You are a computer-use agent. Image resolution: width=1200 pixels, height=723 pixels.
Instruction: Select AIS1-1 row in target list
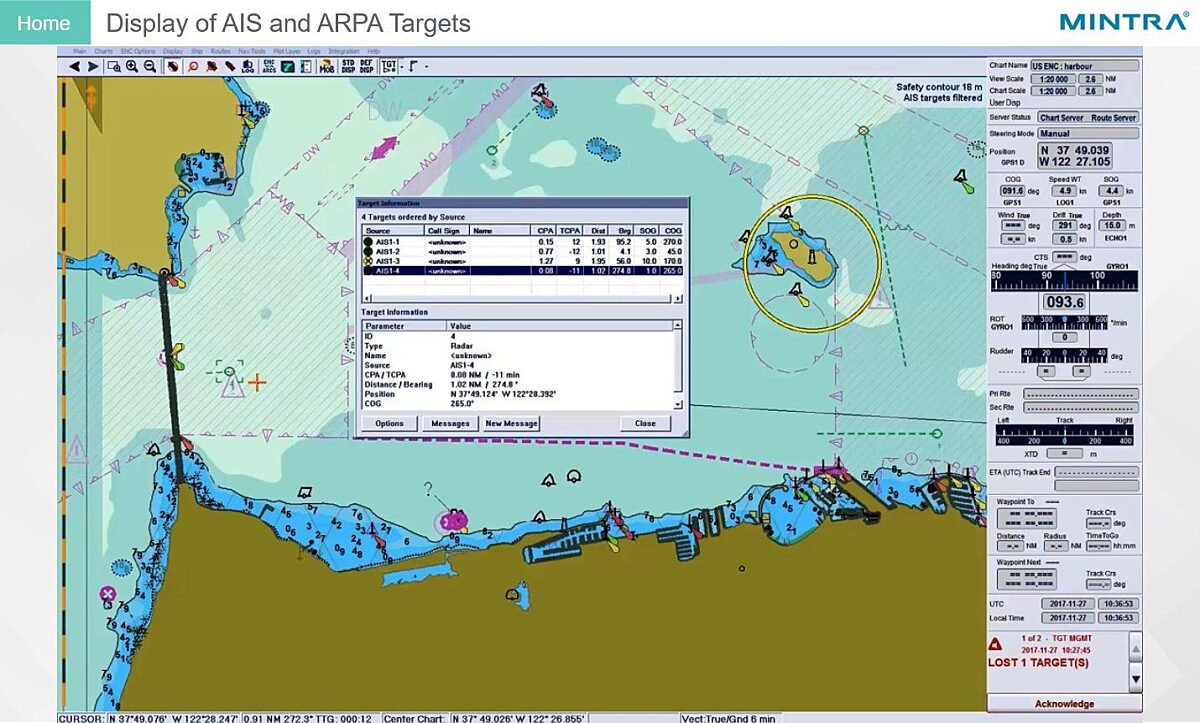522,241
